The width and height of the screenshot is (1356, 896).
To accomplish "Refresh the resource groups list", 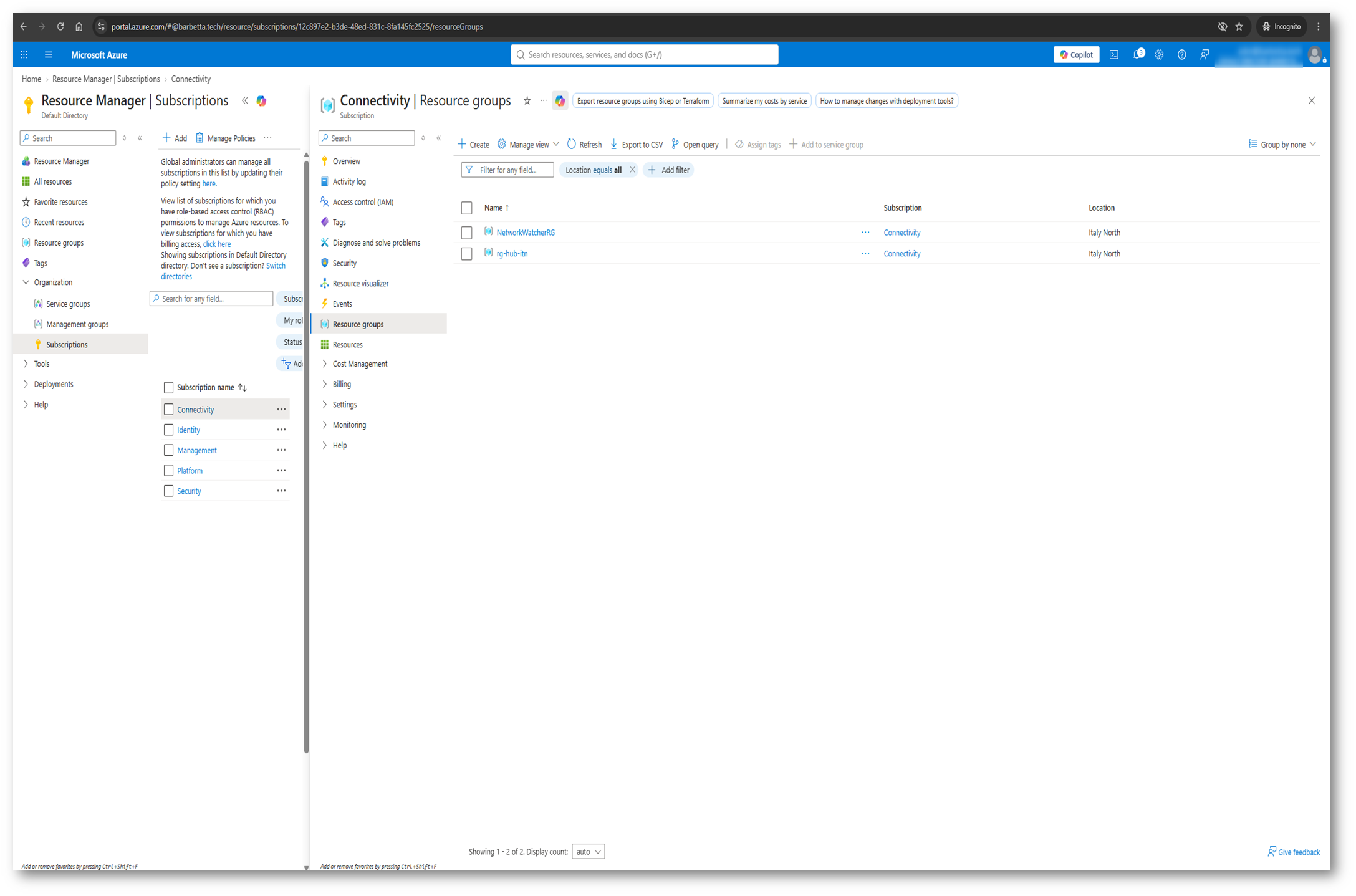I will point(585,145).
